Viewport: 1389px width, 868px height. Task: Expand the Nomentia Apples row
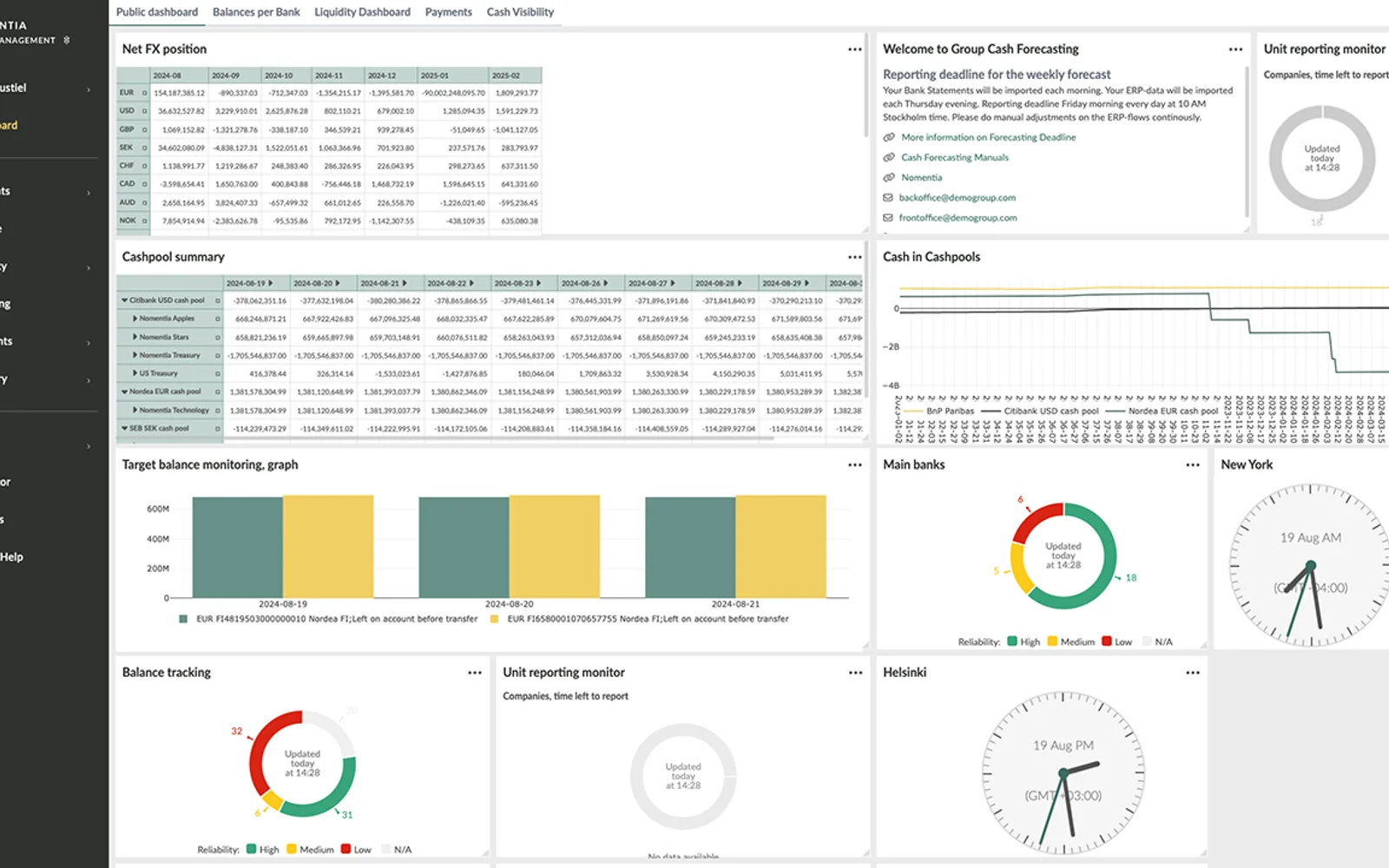pyautogui.click(x=135, y=319)
